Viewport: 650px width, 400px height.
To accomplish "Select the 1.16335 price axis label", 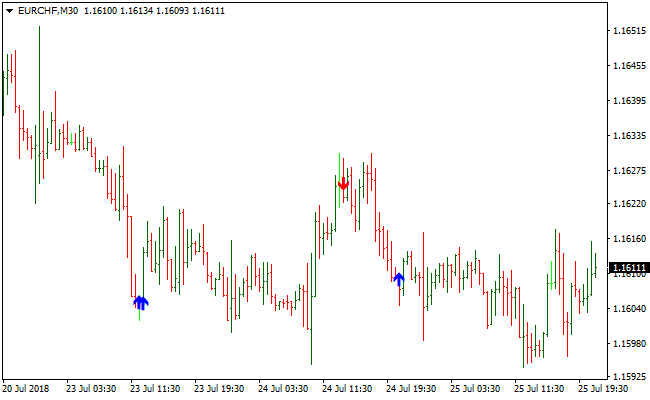I will [x=628, y=135].
